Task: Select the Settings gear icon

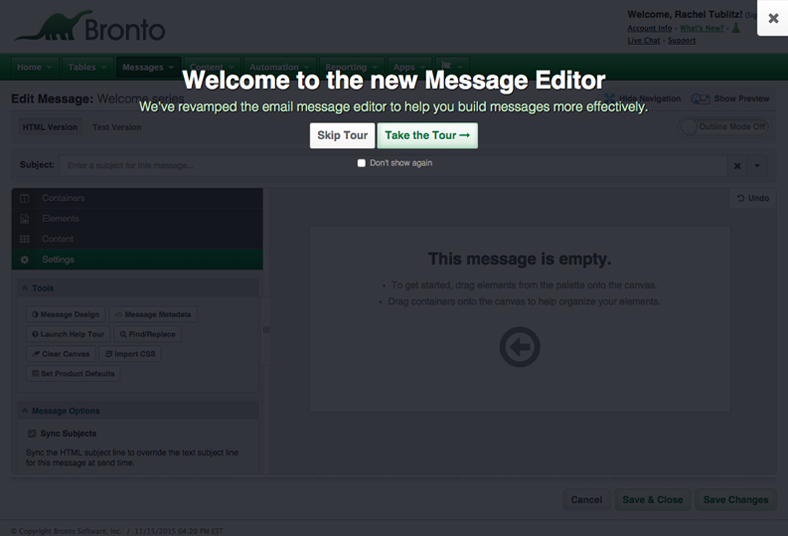Action: [x=25, y=260]
